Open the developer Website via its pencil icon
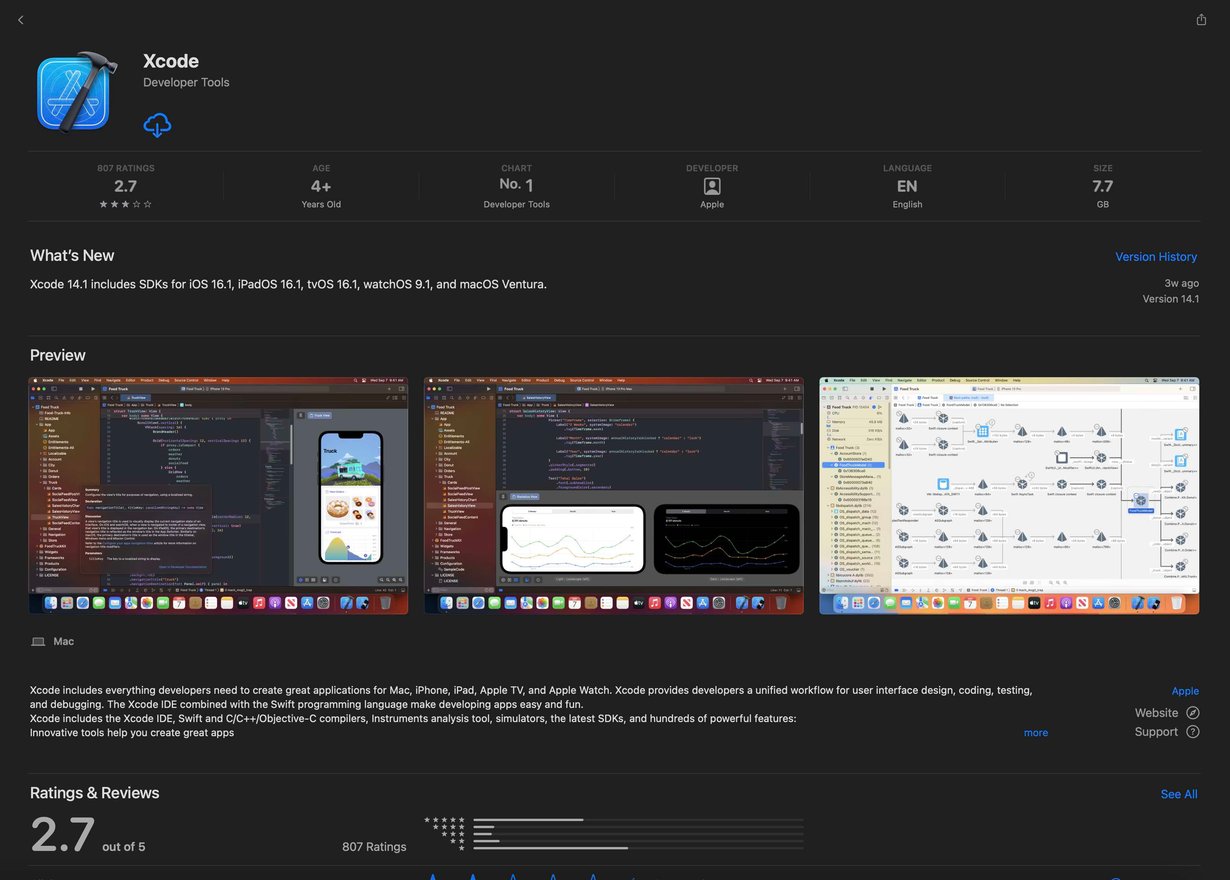Screen dimensions: 1230x880 click(1191, 712)
